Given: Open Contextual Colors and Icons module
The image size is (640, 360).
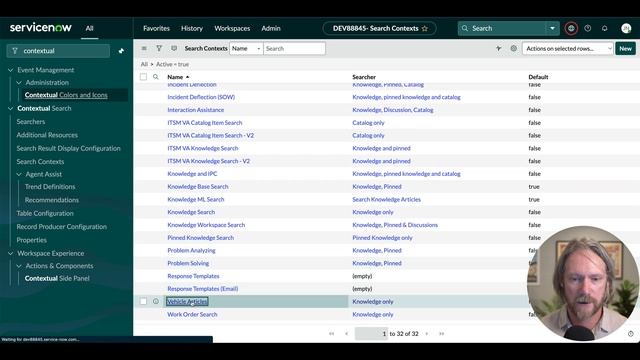Looking at the screenshot, I should 66,95.
